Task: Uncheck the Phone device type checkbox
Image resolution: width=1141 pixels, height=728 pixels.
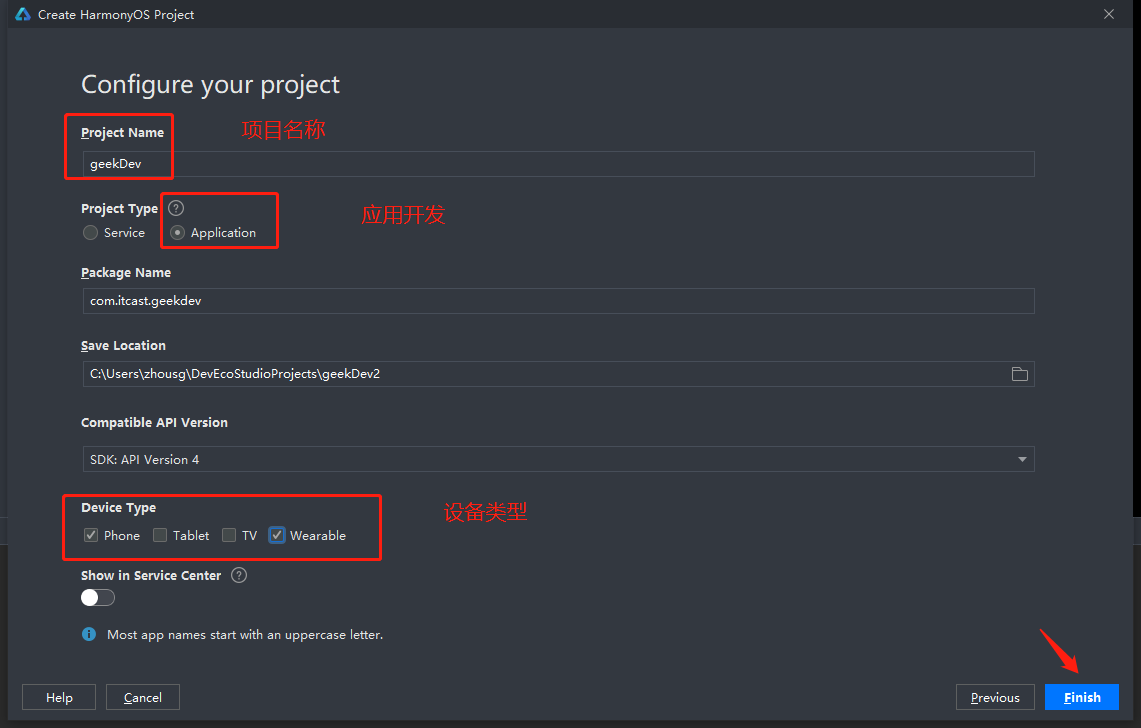Action: [91, 535]
